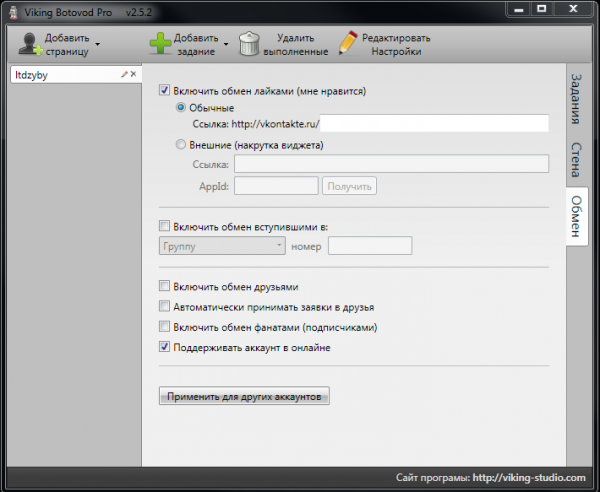Click the Получить button

tap(349, 186)
